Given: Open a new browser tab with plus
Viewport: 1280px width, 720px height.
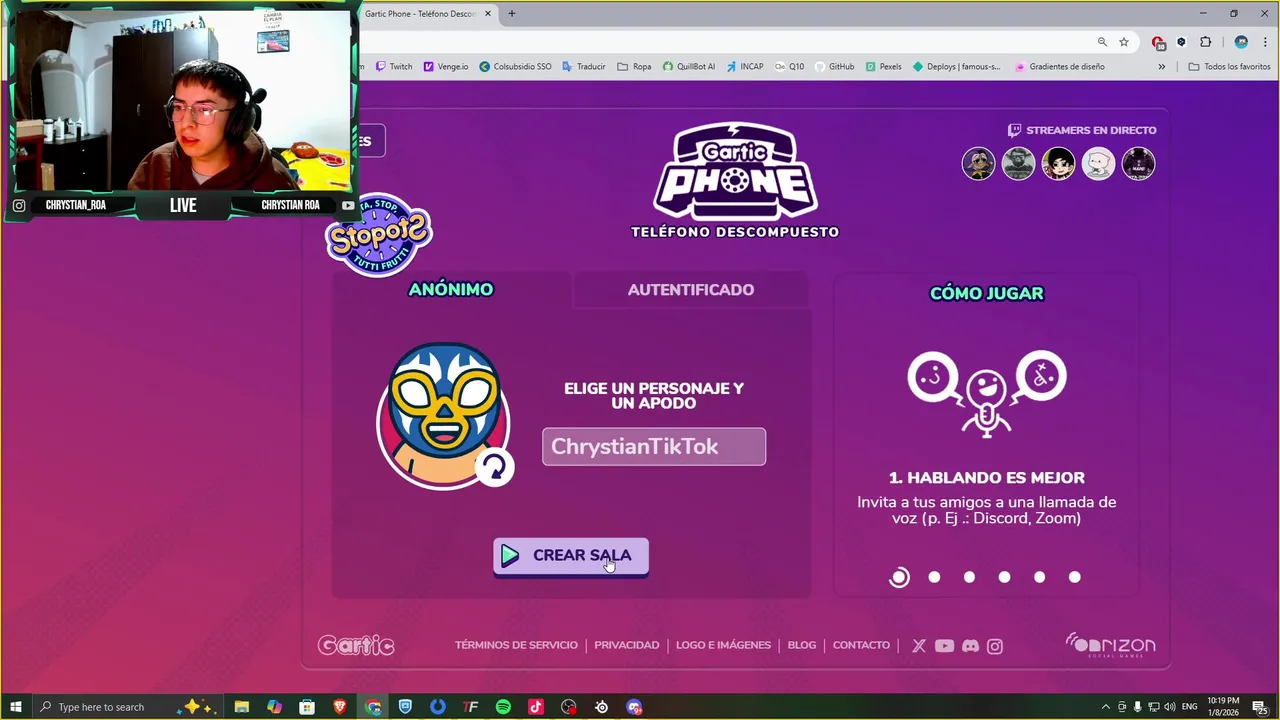Looking at the screenshot, I should pos(512,14).
